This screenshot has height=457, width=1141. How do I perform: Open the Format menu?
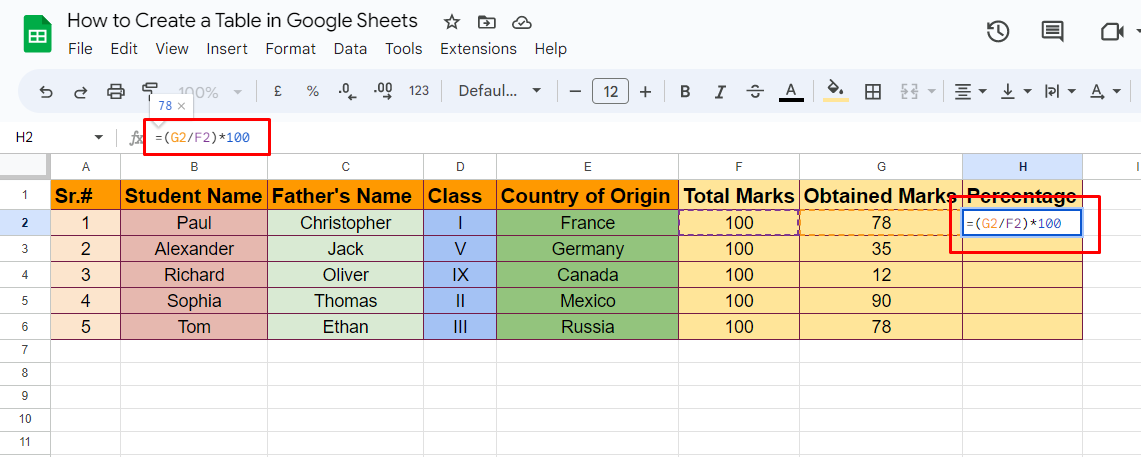coord(290,49)
